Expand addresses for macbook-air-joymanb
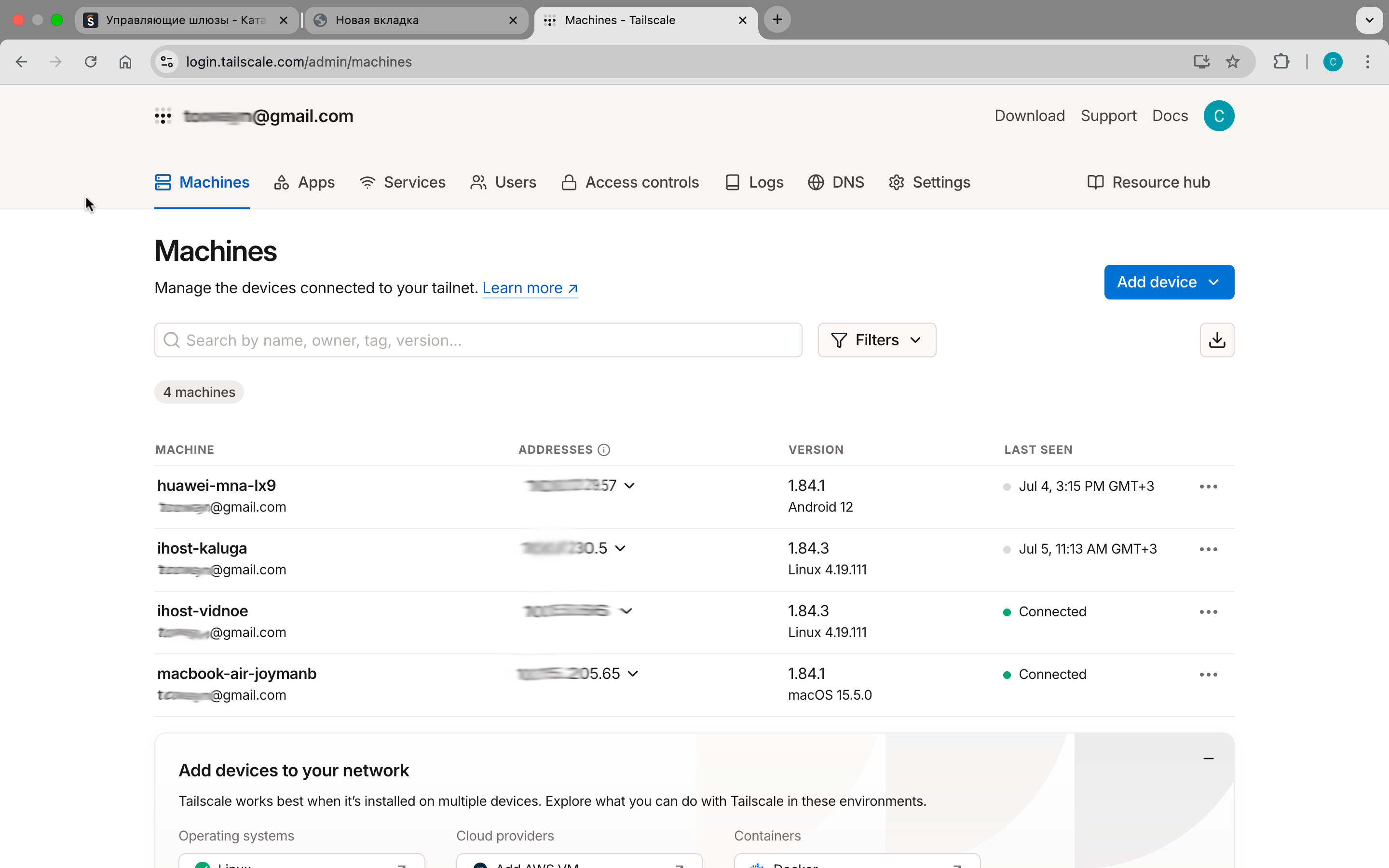 pos(632,673)
